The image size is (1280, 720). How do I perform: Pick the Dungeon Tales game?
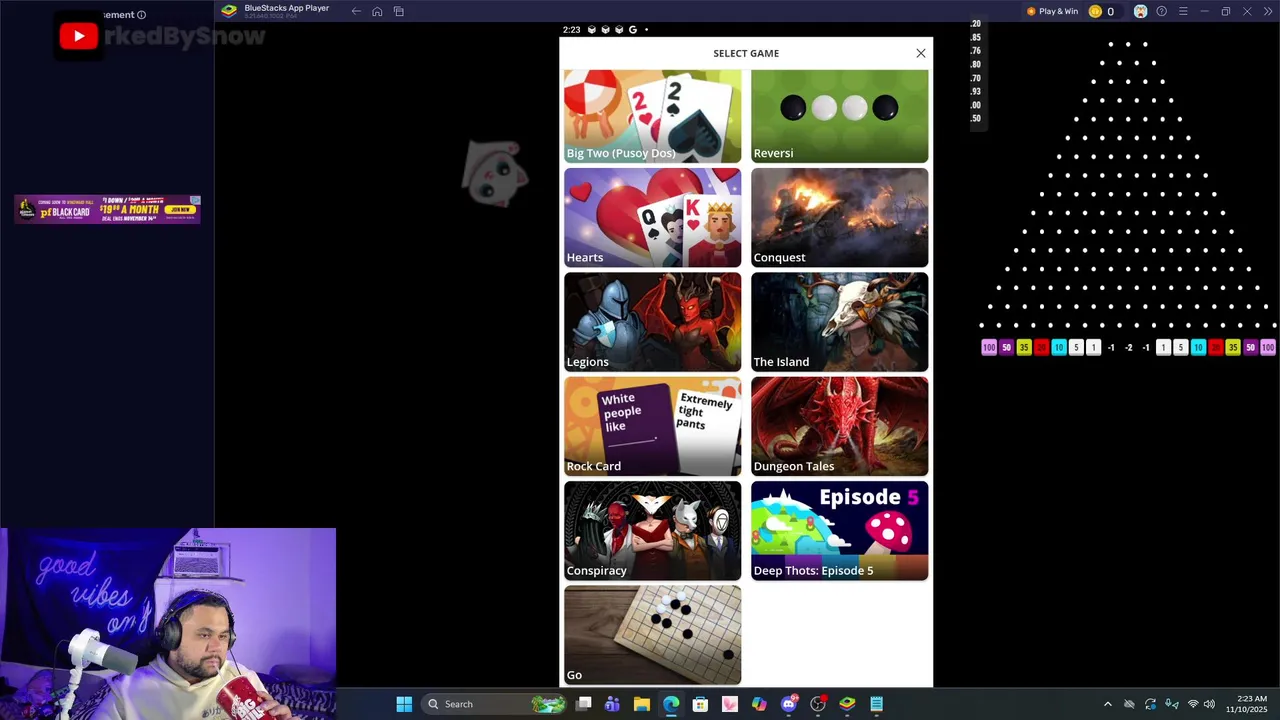pyautogui.click(x=840, y=426)
